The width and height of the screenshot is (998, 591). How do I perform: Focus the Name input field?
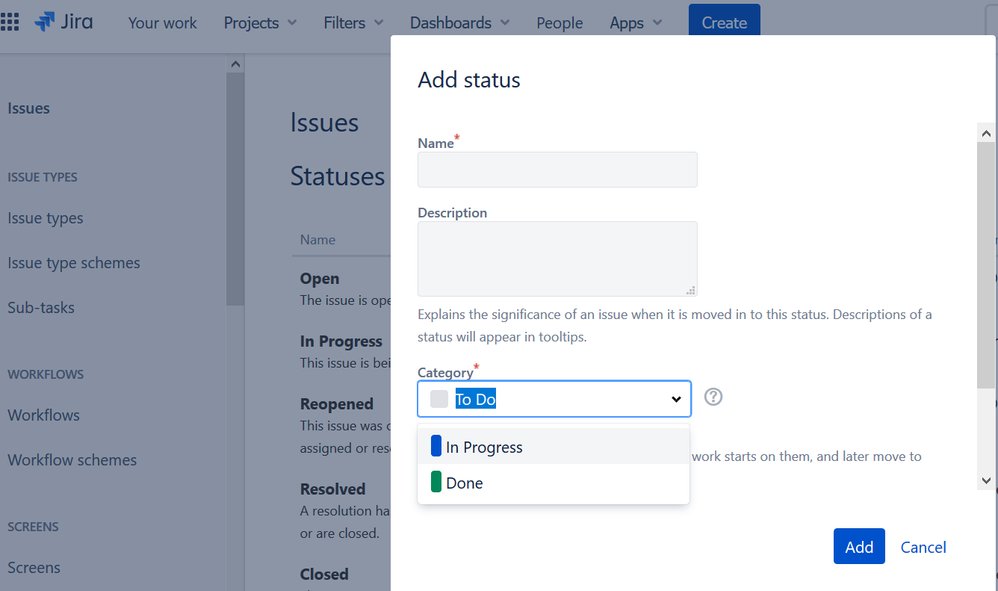coord(558,170)
